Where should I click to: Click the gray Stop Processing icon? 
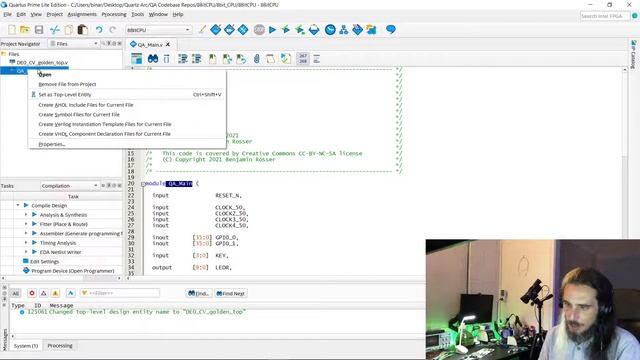tap(259, 29)
